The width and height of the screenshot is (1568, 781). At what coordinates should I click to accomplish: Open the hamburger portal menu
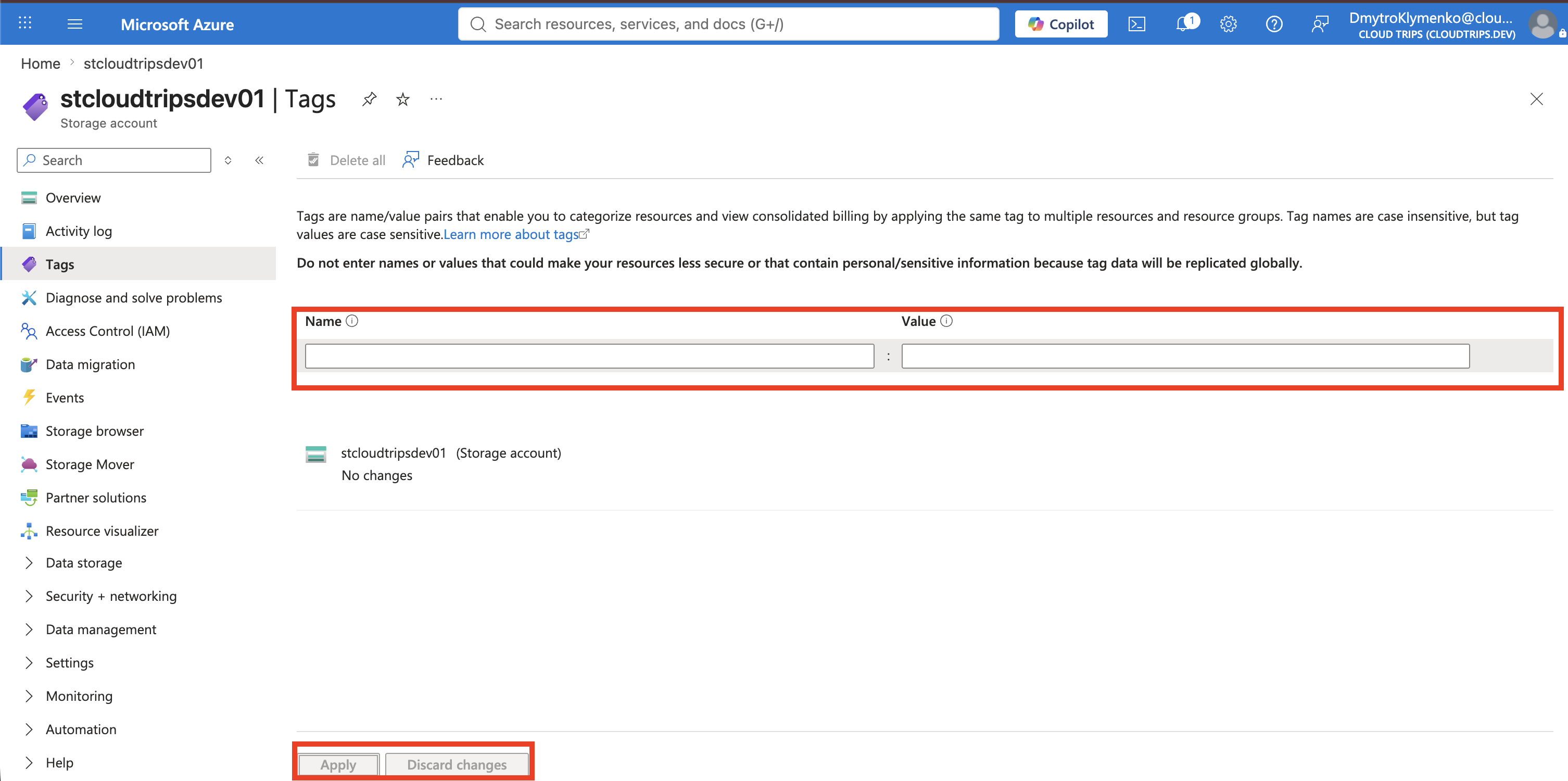[75, 24]
